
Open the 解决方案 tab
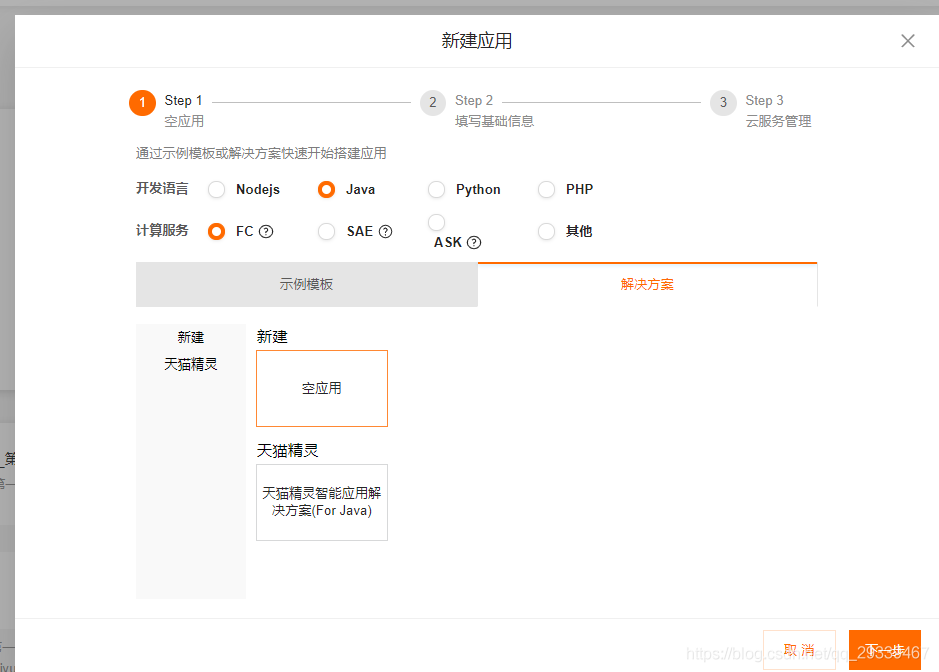click(x=647, y=284)
